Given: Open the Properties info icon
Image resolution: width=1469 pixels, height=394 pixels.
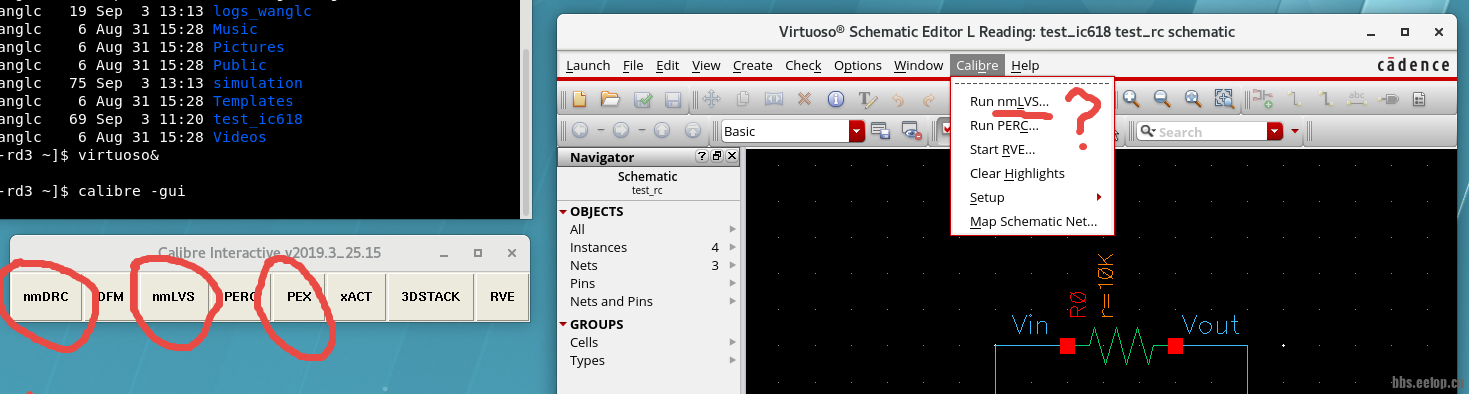Looking at the screenshot, I should coord(836,99).
